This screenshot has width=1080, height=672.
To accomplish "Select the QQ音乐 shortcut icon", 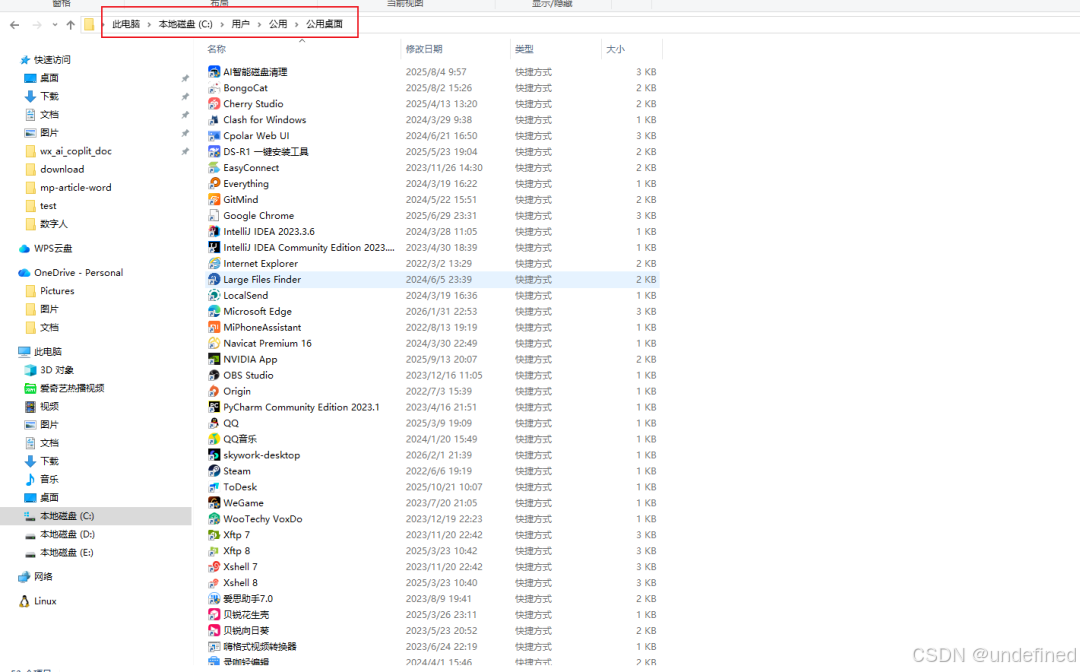I will [214, 439].
